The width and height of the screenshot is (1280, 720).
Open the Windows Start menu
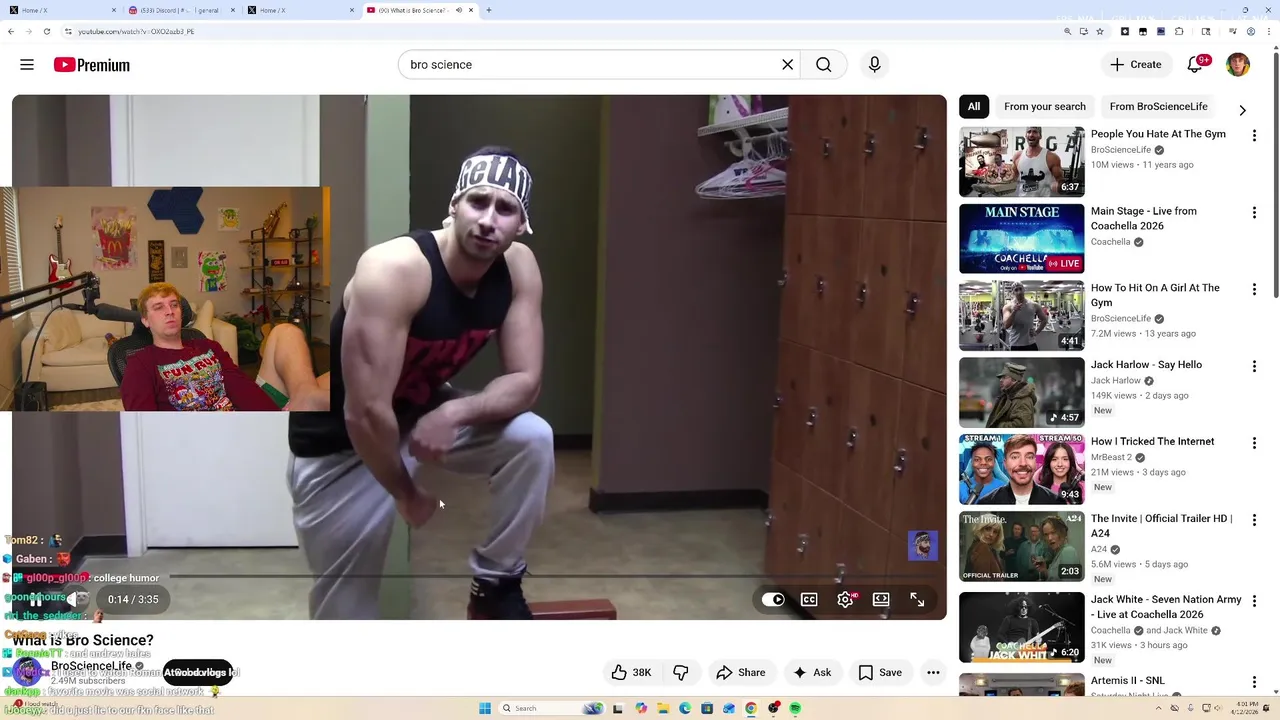point(485,708)
